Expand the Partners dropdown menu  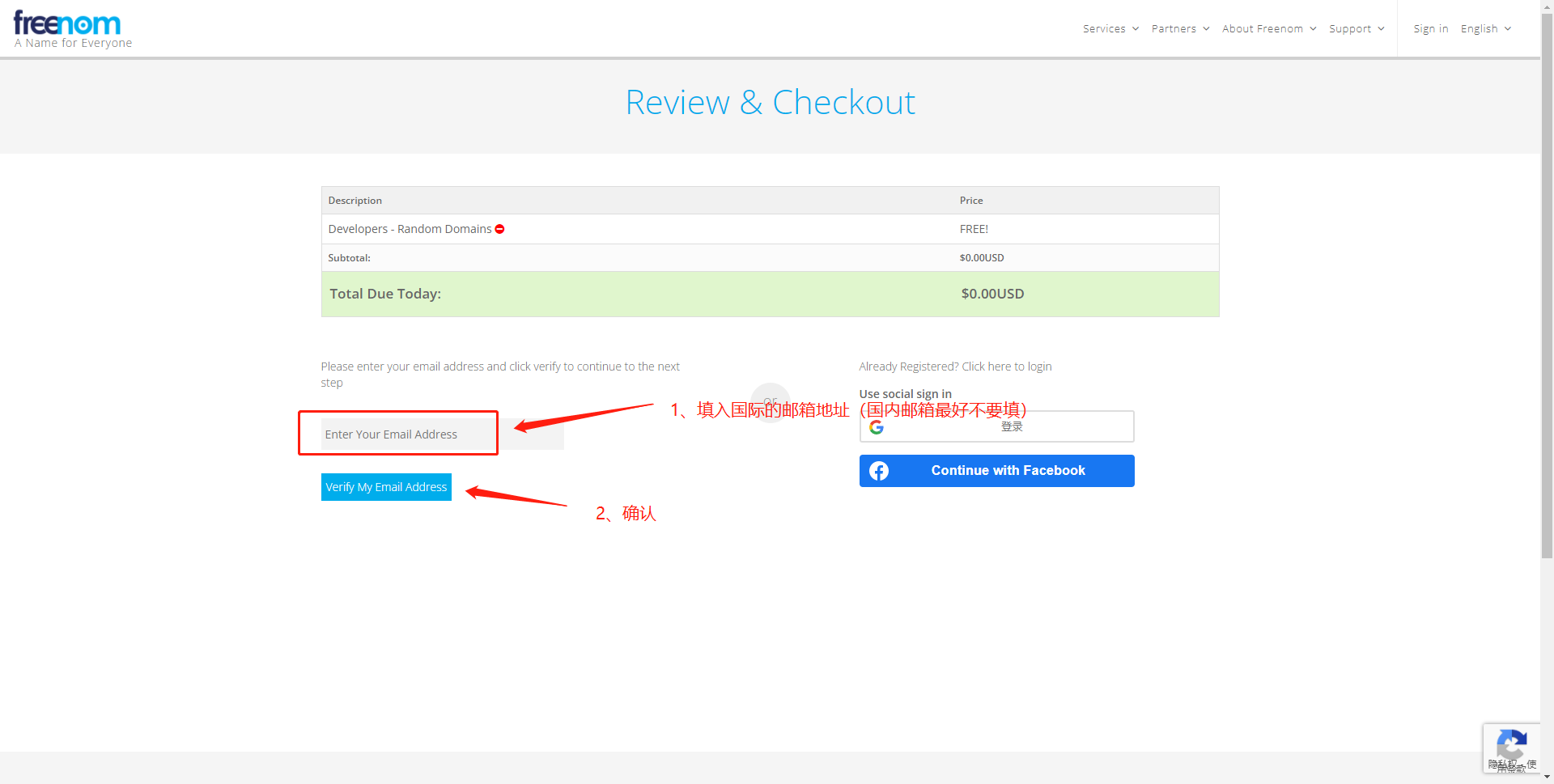[x=1180, y=29]
